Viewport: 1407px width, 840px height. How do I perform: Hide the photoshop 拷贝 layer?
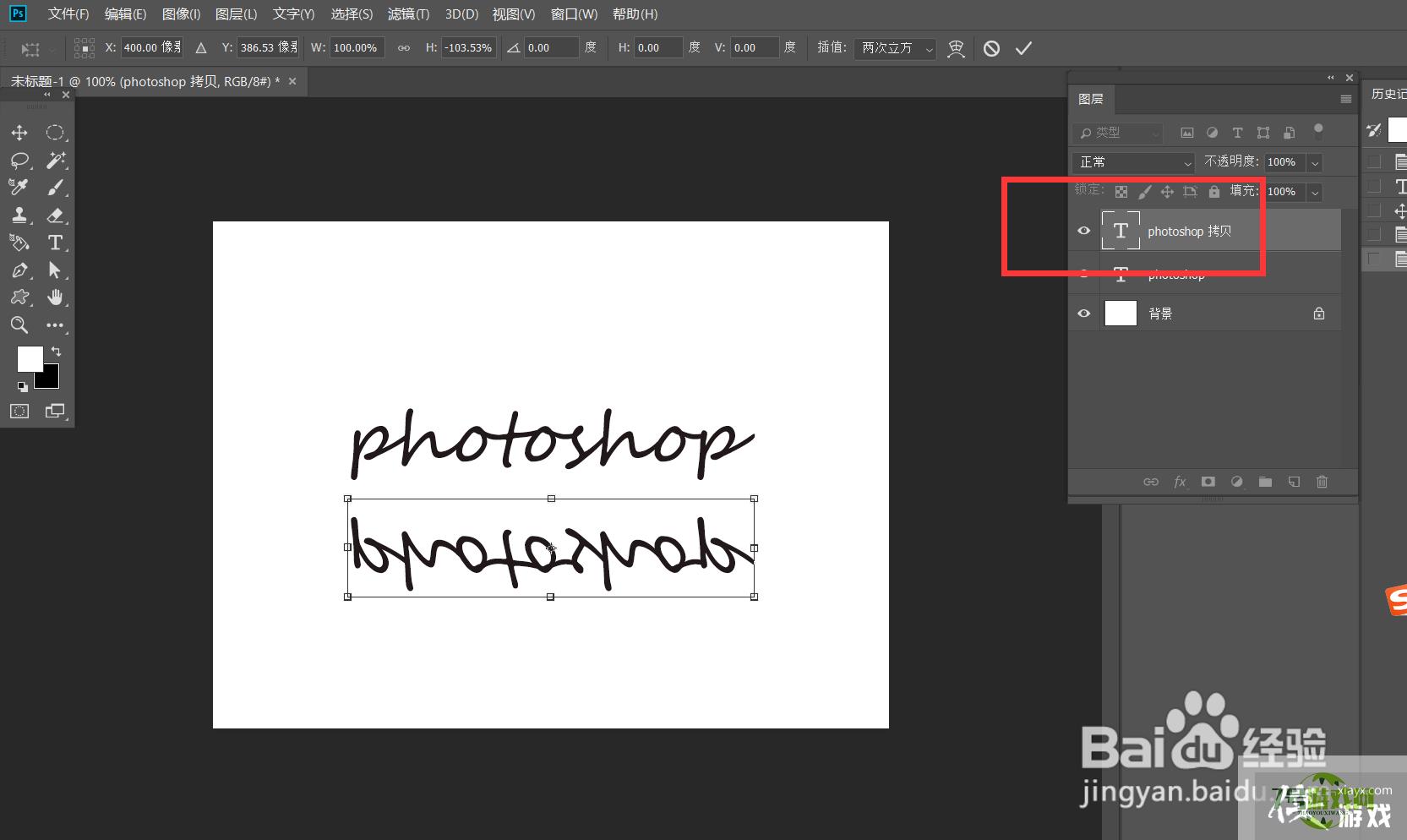click(x=1083, y=231)
